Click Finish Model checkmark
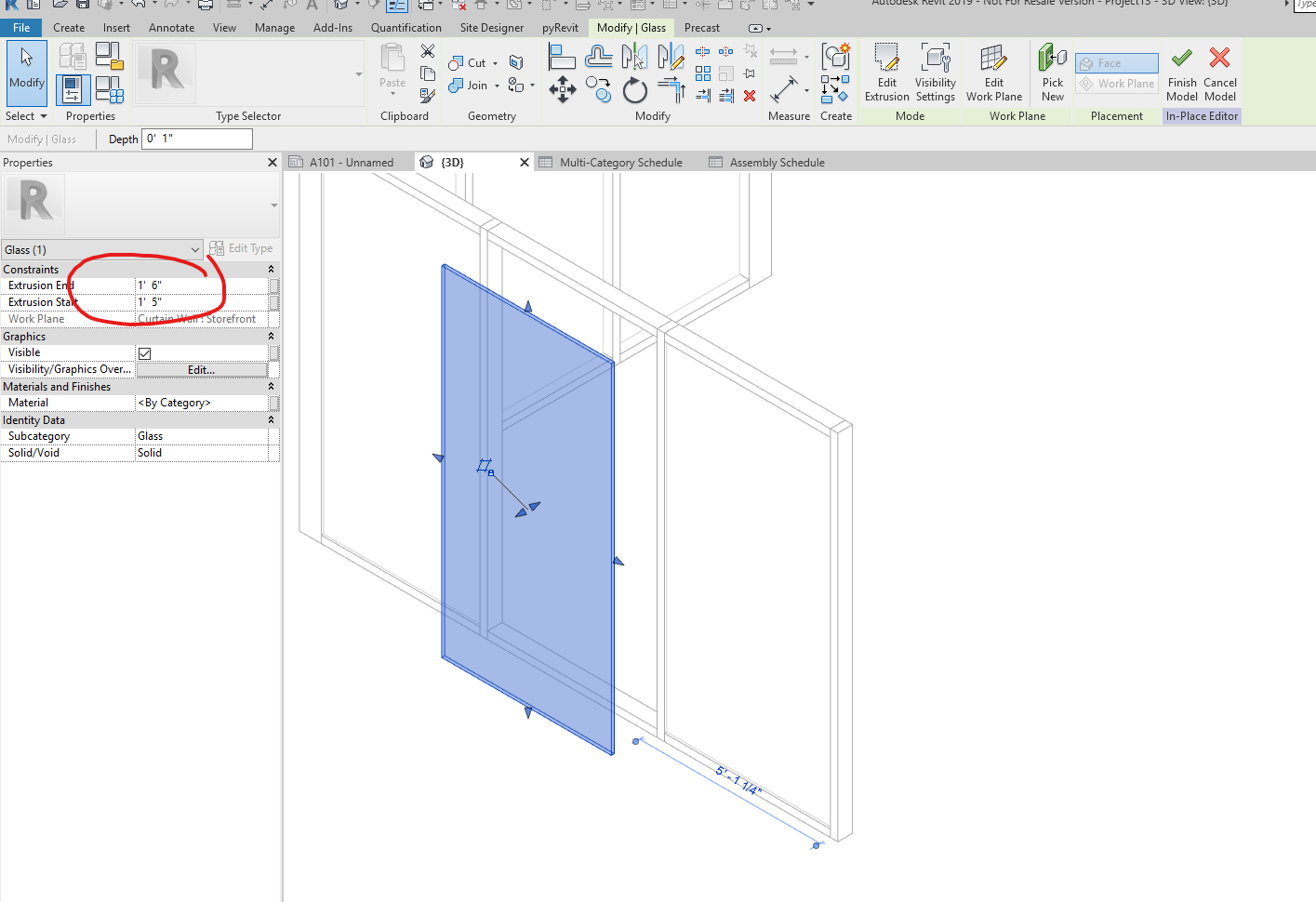This screenshot has width=1316, height=902. tap(1182, 73)
